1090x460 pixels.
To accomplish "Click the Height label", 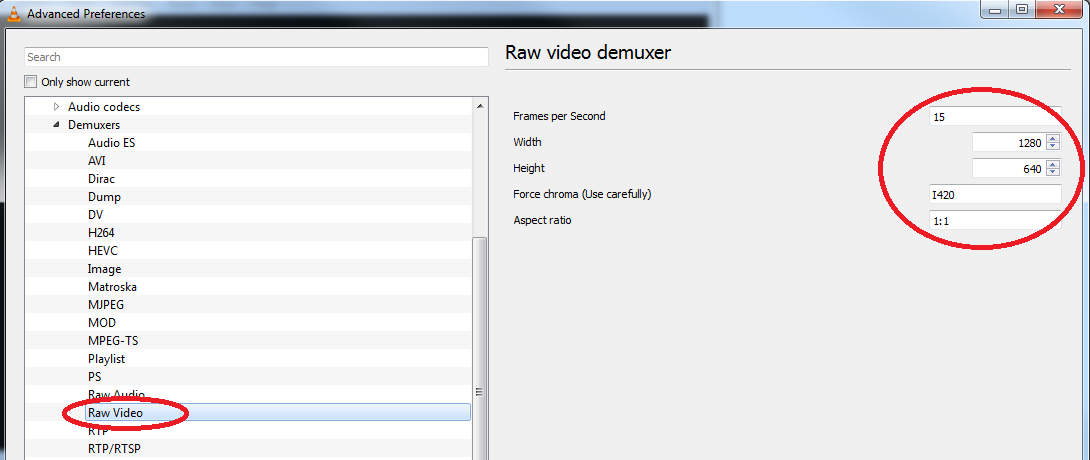I will [529, 168].
